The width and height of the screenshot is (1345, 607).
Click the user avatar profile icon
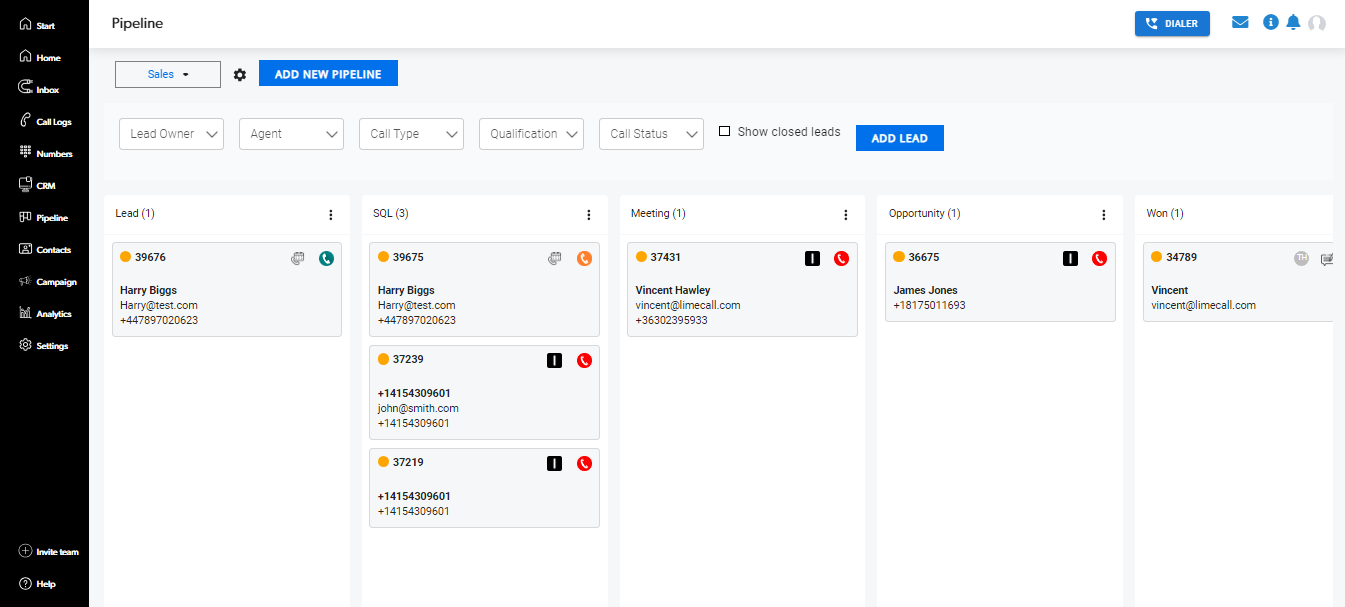[x=1317, y=23]
